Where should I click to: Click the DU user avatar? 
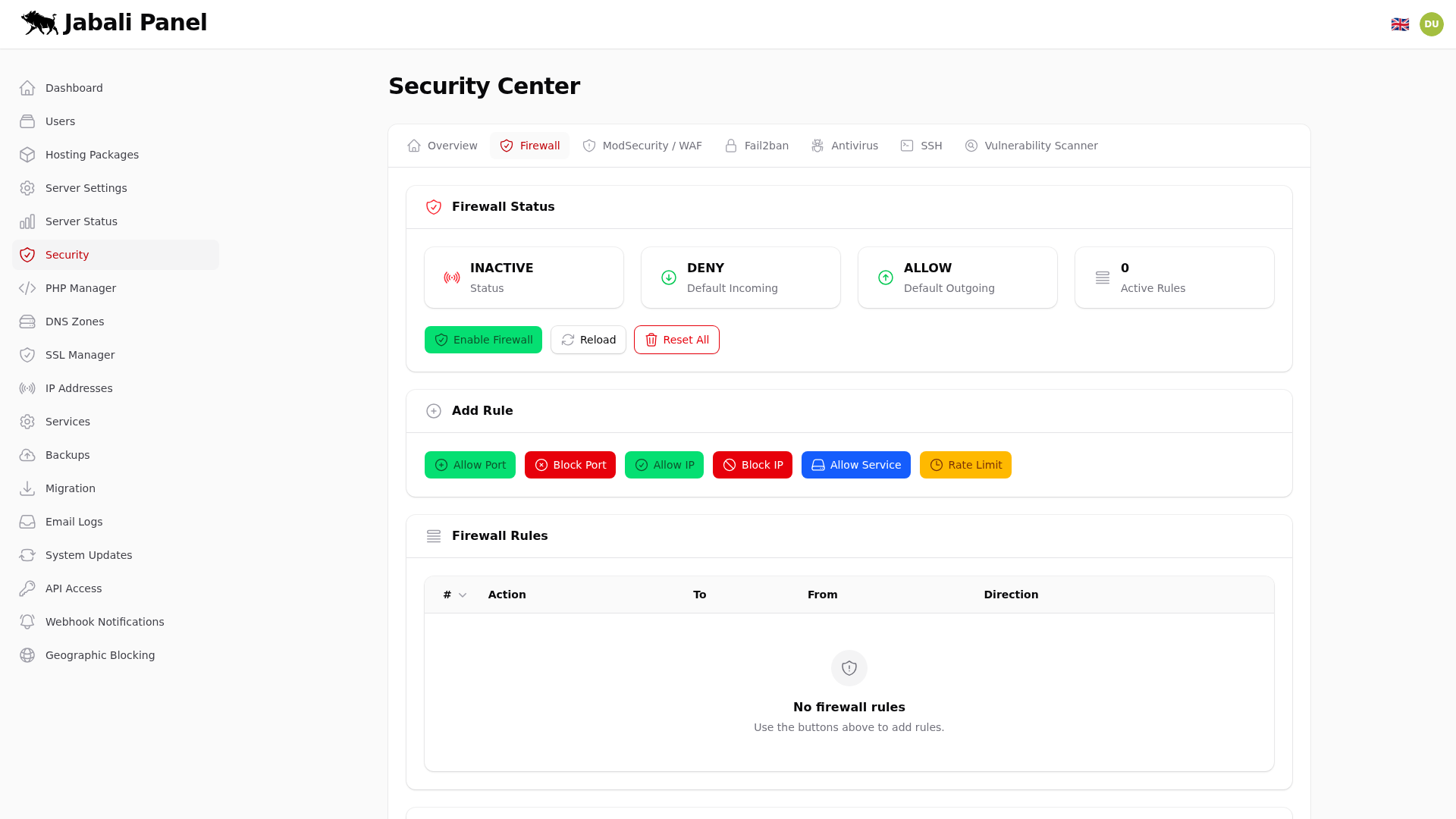(x=1432, y=24)
